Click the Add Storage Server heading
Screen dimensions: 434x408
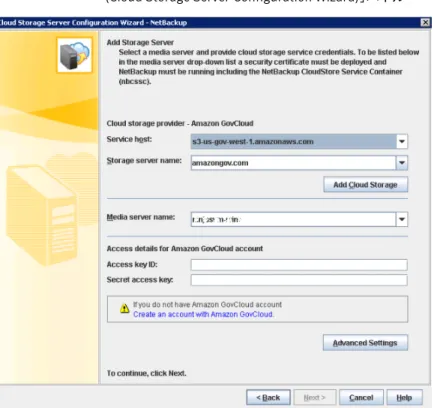point(140,42)
